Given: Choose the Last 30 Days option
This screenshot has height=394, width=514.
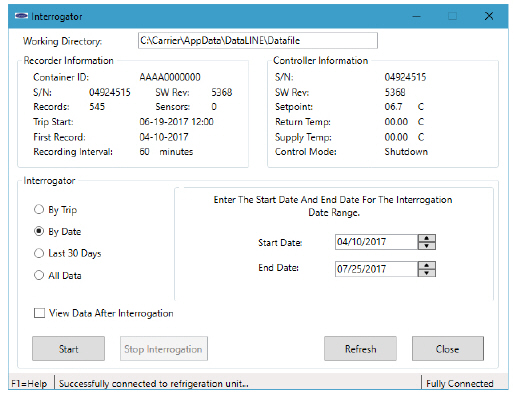Looking at the screenshot, I should (39, 253).
